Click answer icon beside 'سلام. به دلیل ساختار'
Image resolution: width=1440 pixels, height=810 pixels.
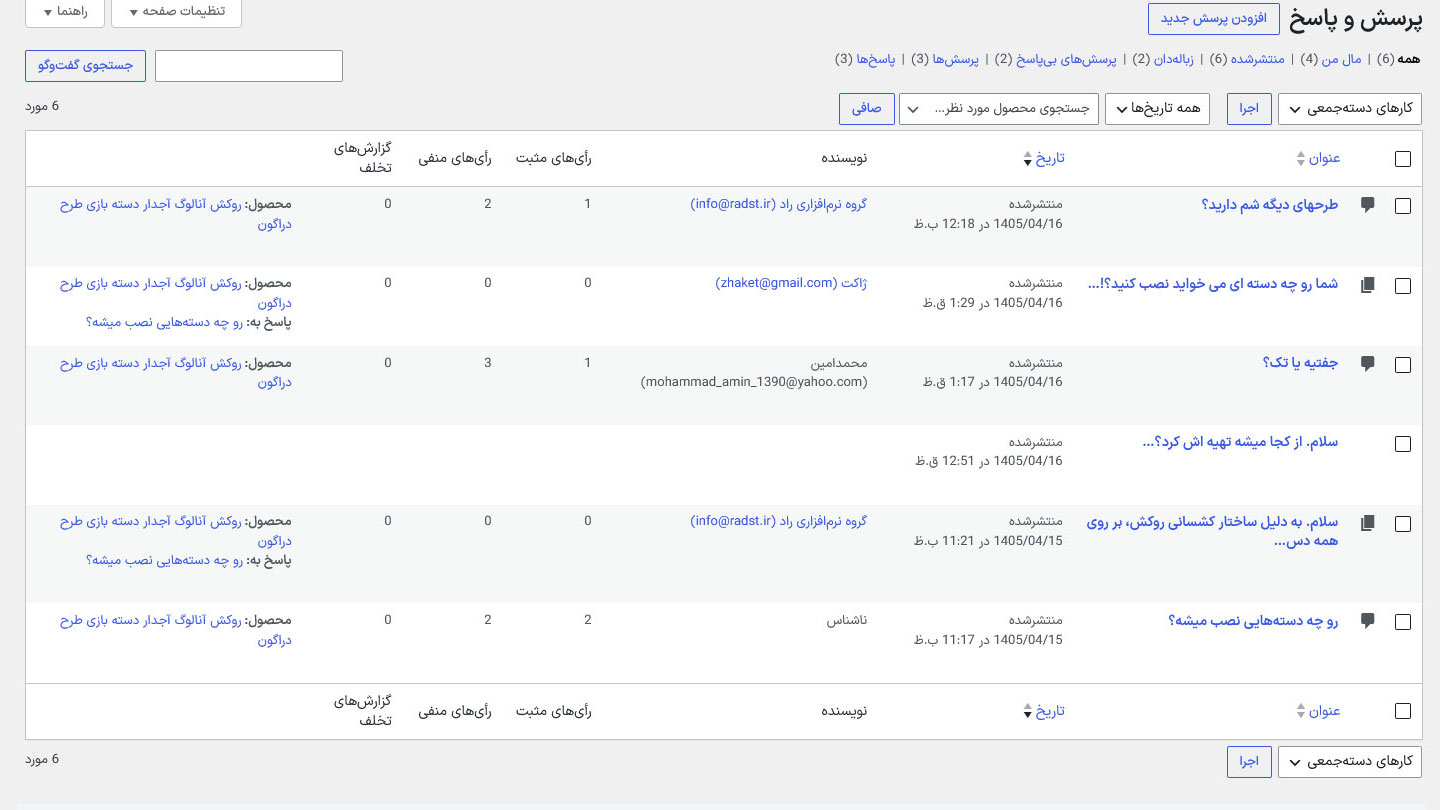pos(1368,523)
